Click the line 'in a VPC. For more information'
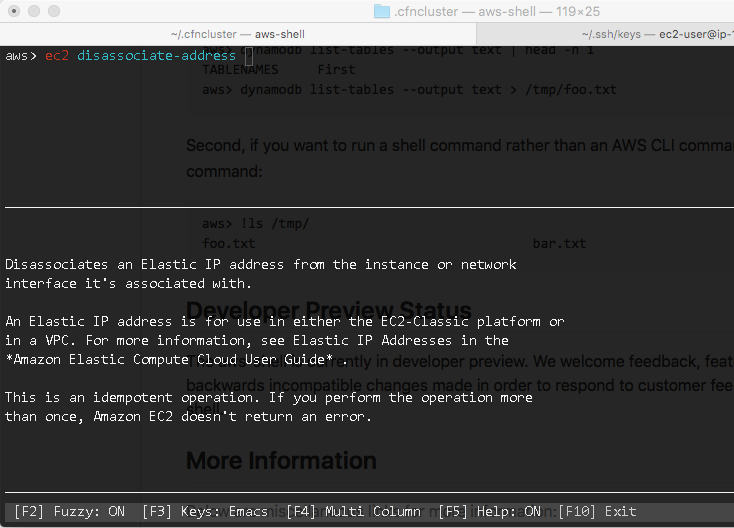Image resolution: width=734 pixels, height=528 pixels. 257,340
